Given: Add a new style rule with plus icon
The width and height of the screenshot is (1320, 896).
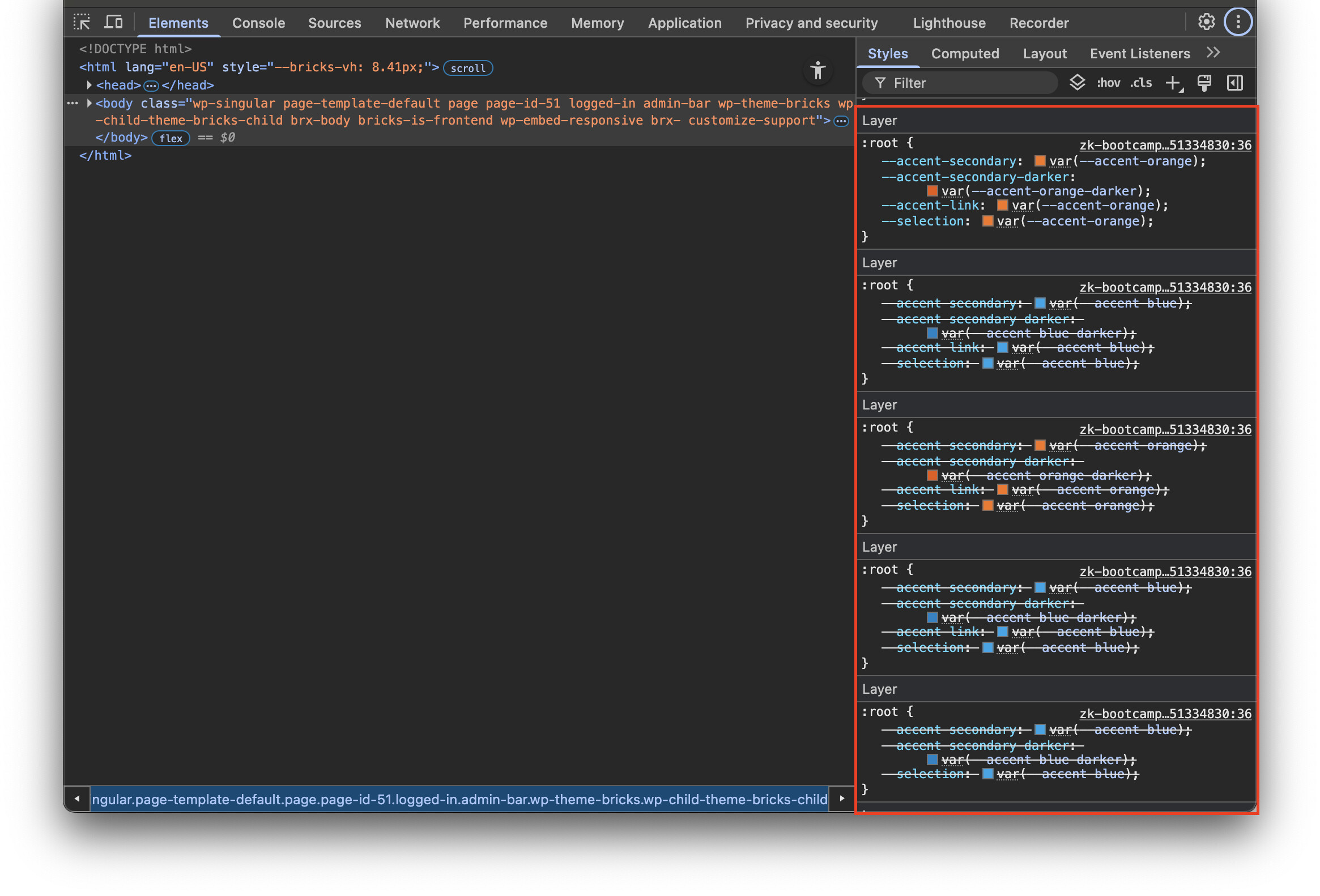Looking at the screenshot, I should pyautogui.click(x=1174, y=83).
